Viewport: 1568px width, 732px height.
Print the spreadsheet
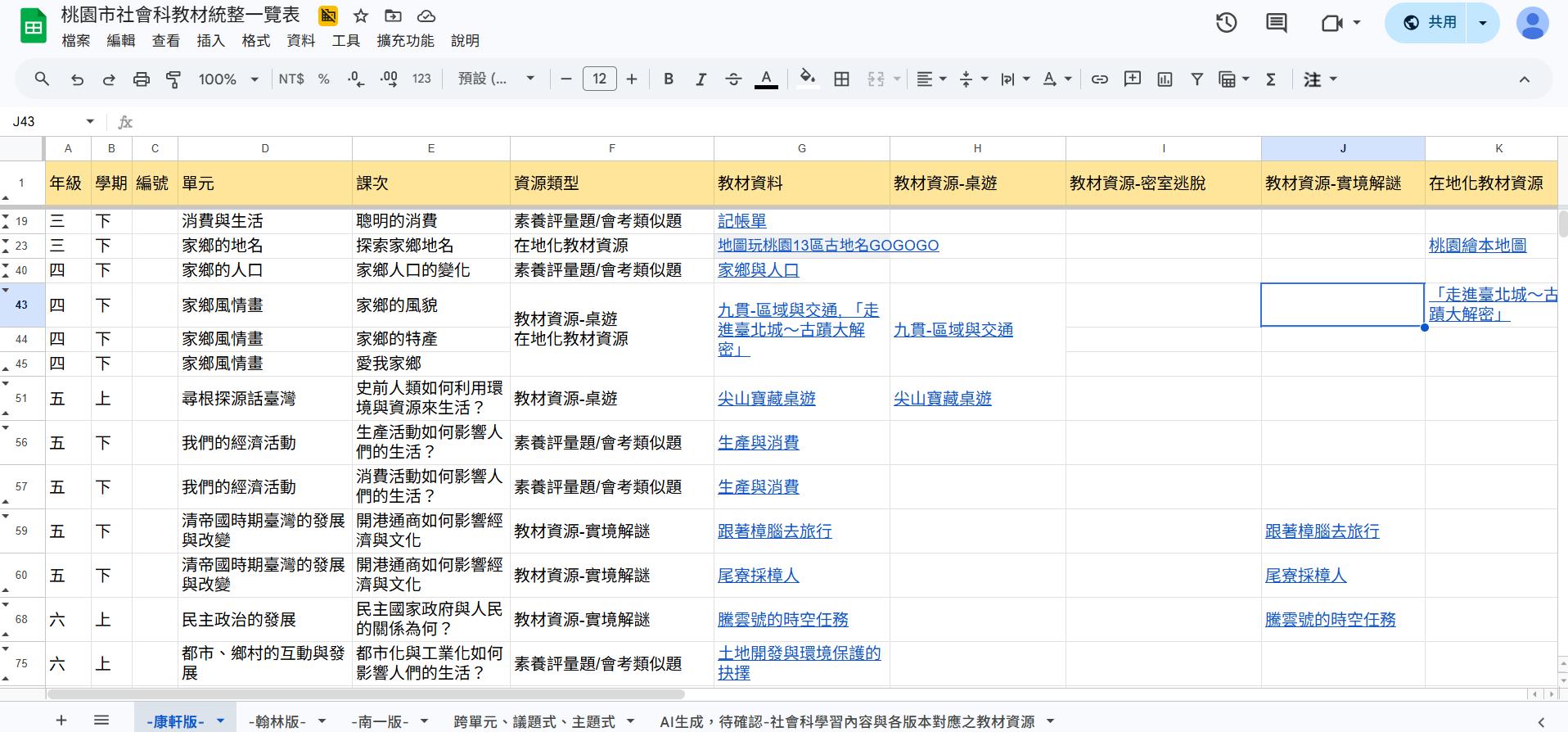click(x=142, y=79)
